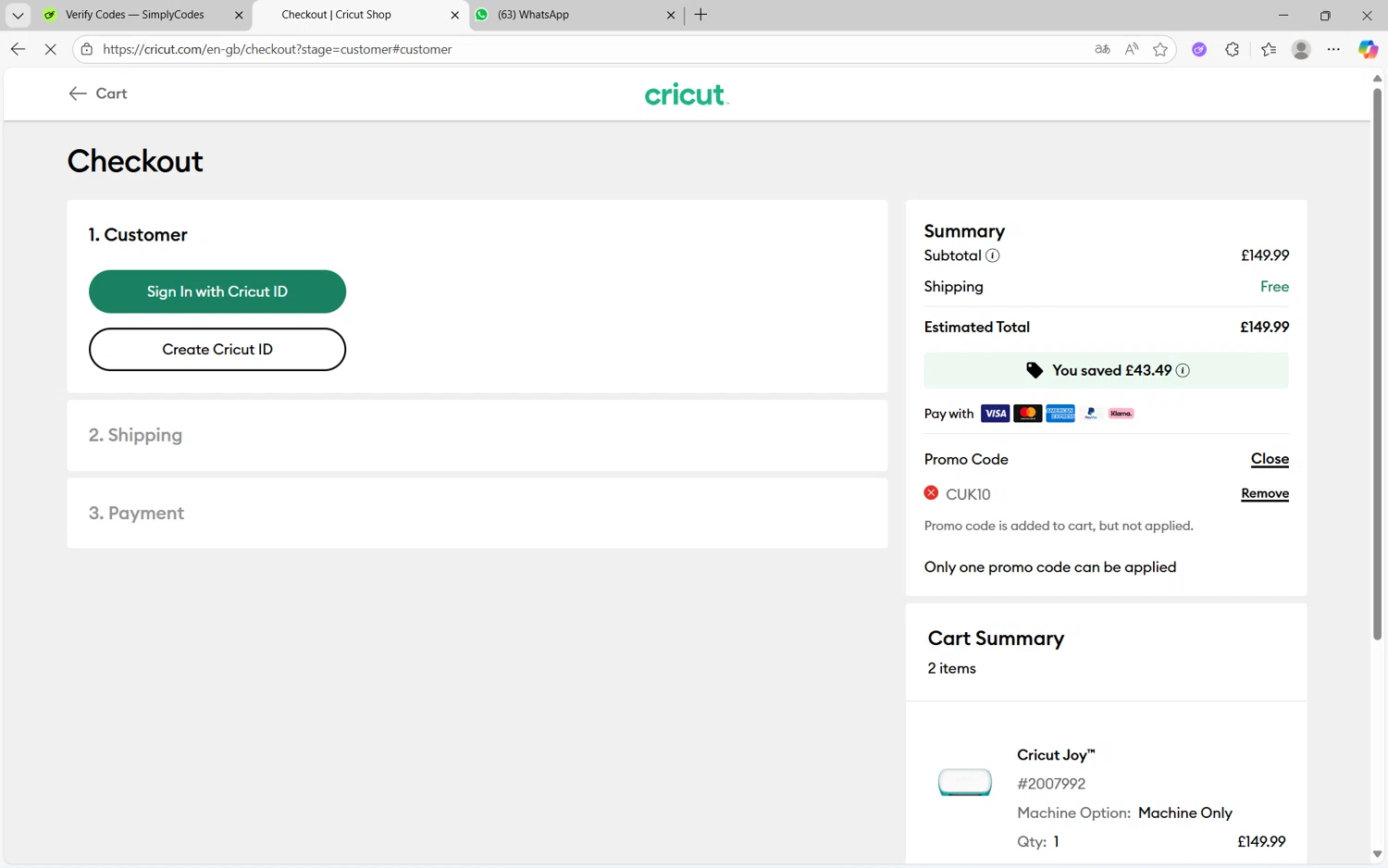Click the red error icon beside CUK10
1388x868 pixels.
pos(931,493)
